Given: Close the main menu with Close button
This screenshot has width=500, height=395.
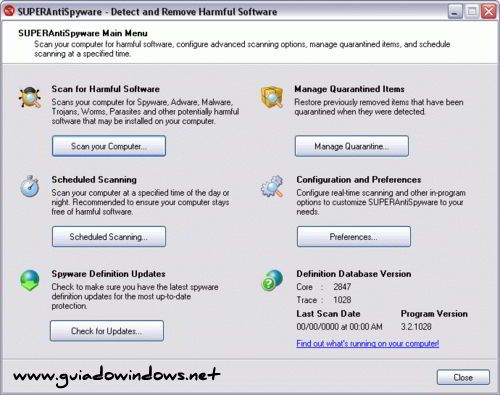Looking at the screenshot, I should pyautogui.click(x=463, y=377).
